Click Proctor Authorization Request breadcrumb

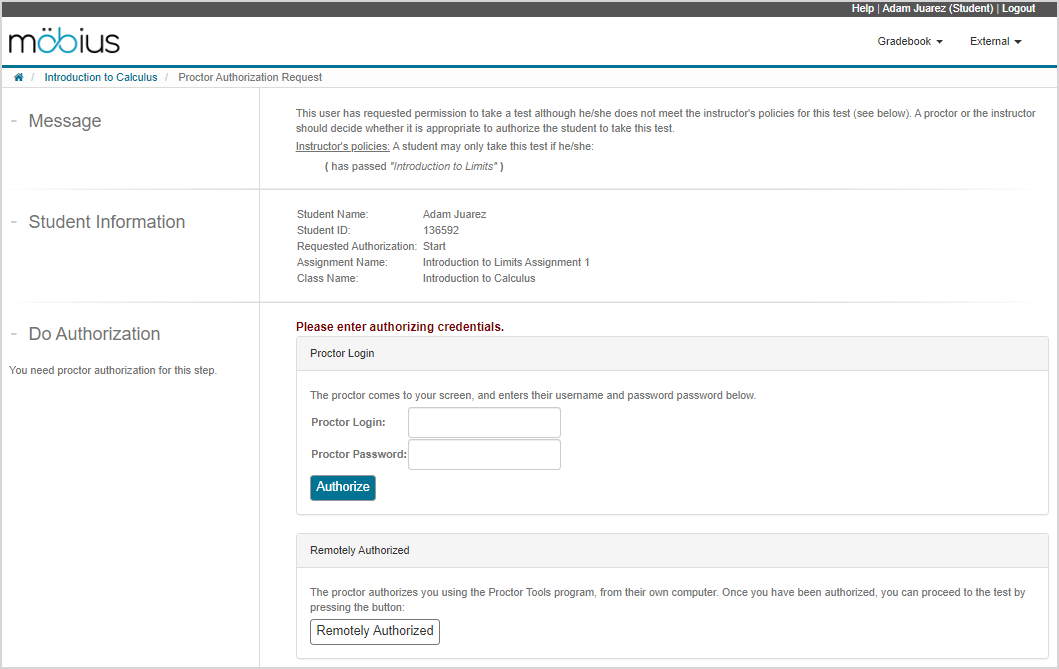pyautogui.click(x=250, y=77)
